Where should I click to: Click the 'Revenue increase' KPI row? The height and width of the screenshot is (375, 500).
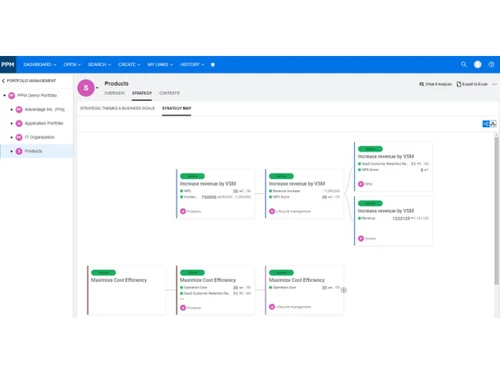coord(304,191)
